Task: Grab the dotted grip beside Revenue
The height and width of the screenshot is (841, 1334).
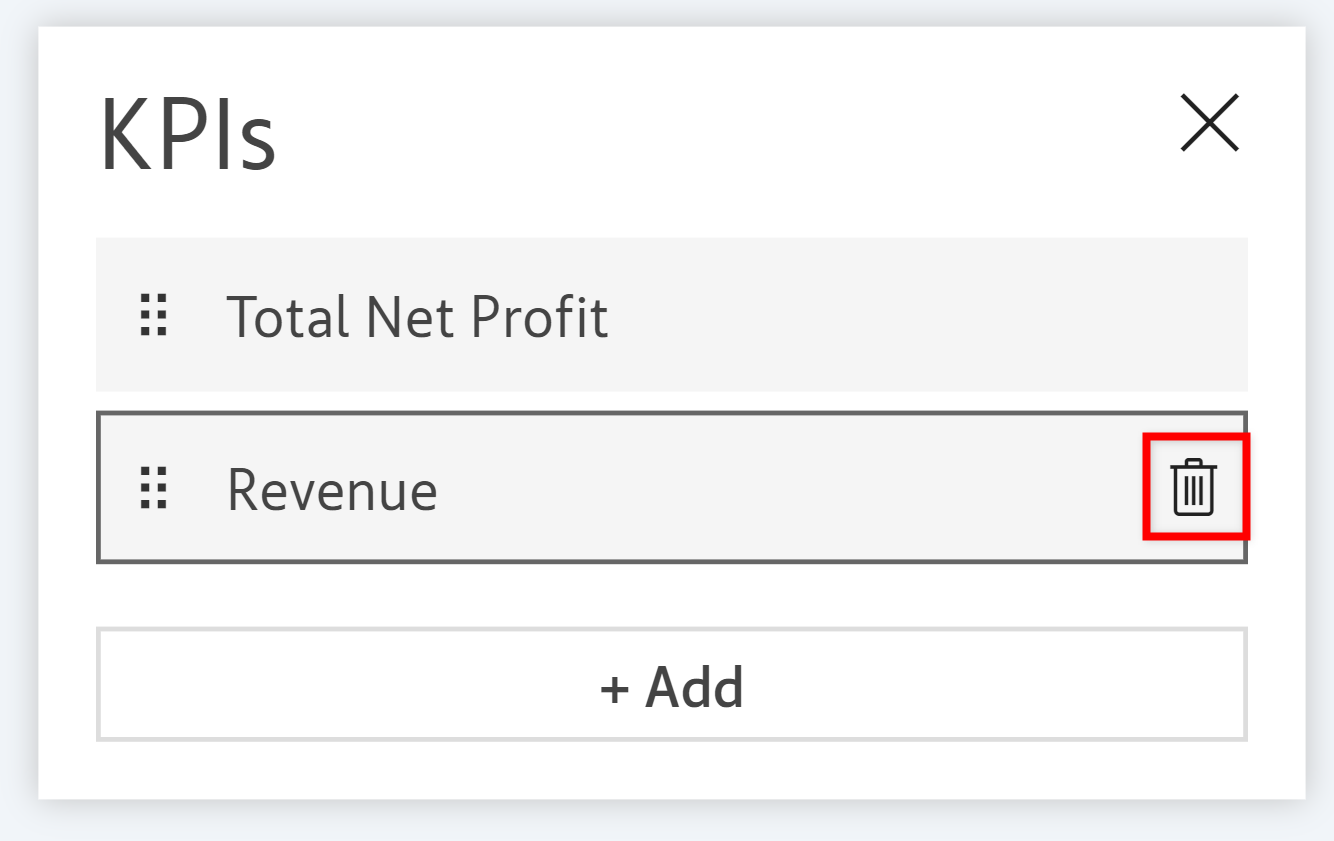Action: [x=154, y=488]
